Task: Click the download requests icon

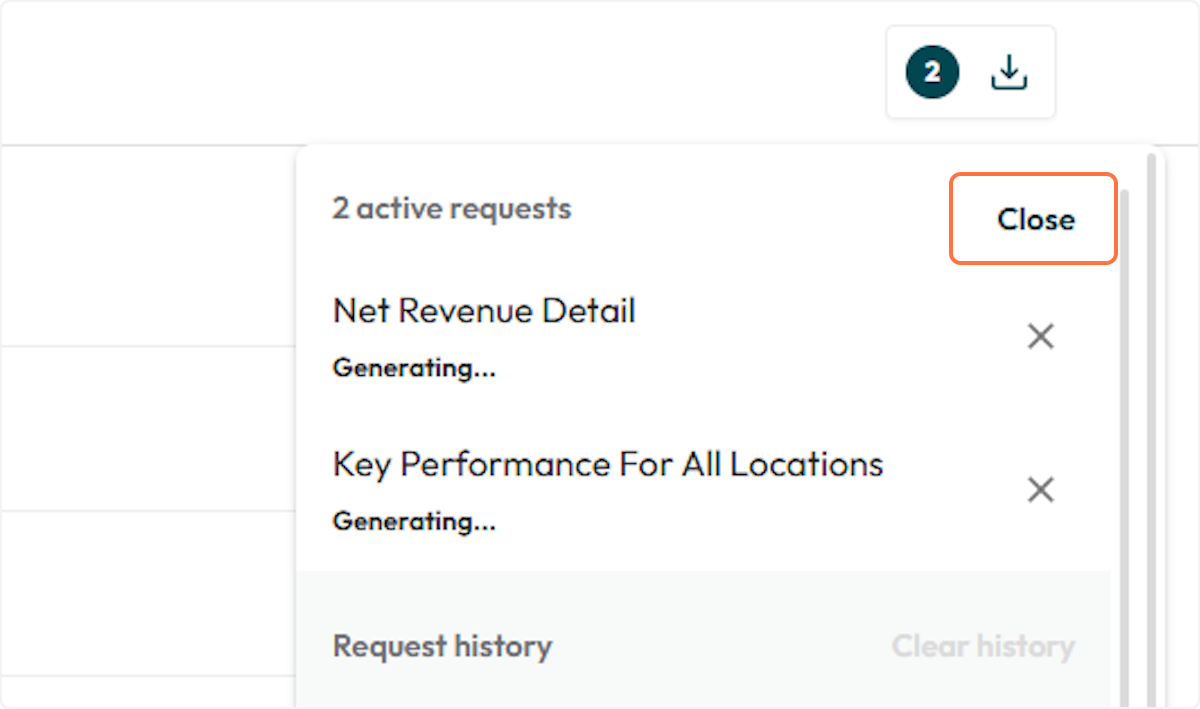Action: coord(1009,72)
